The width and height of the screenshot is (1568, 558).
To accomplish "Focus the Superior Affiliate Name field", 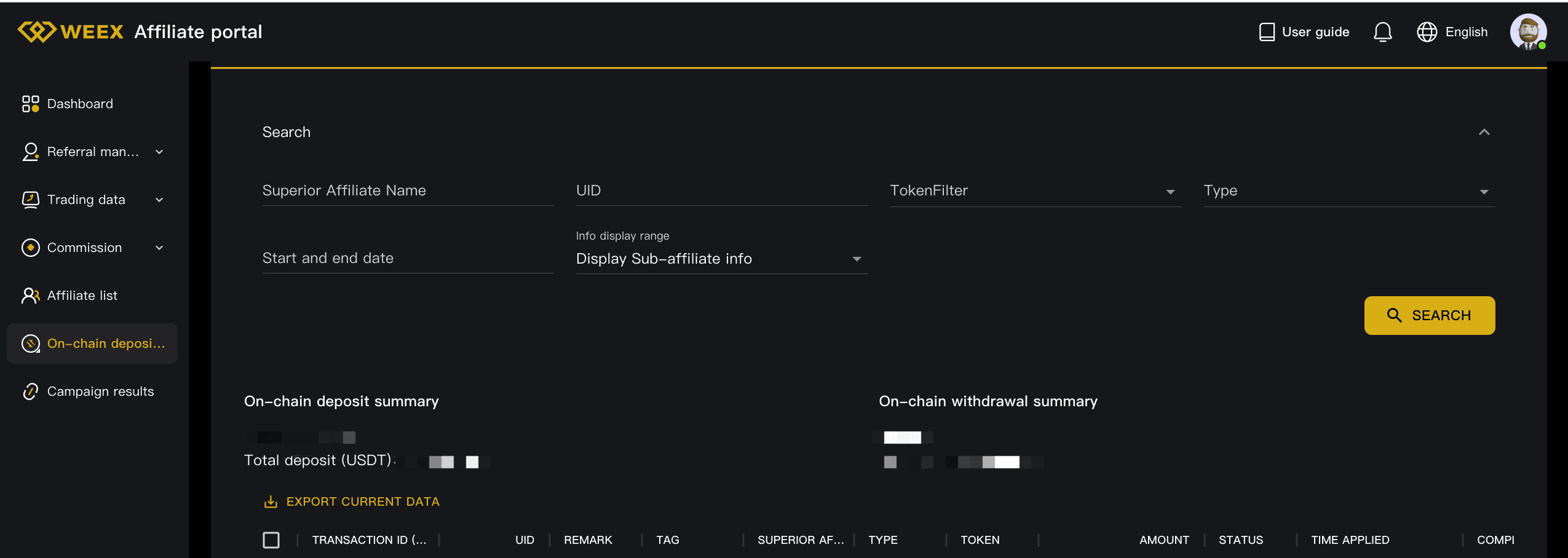I will 408,191.
